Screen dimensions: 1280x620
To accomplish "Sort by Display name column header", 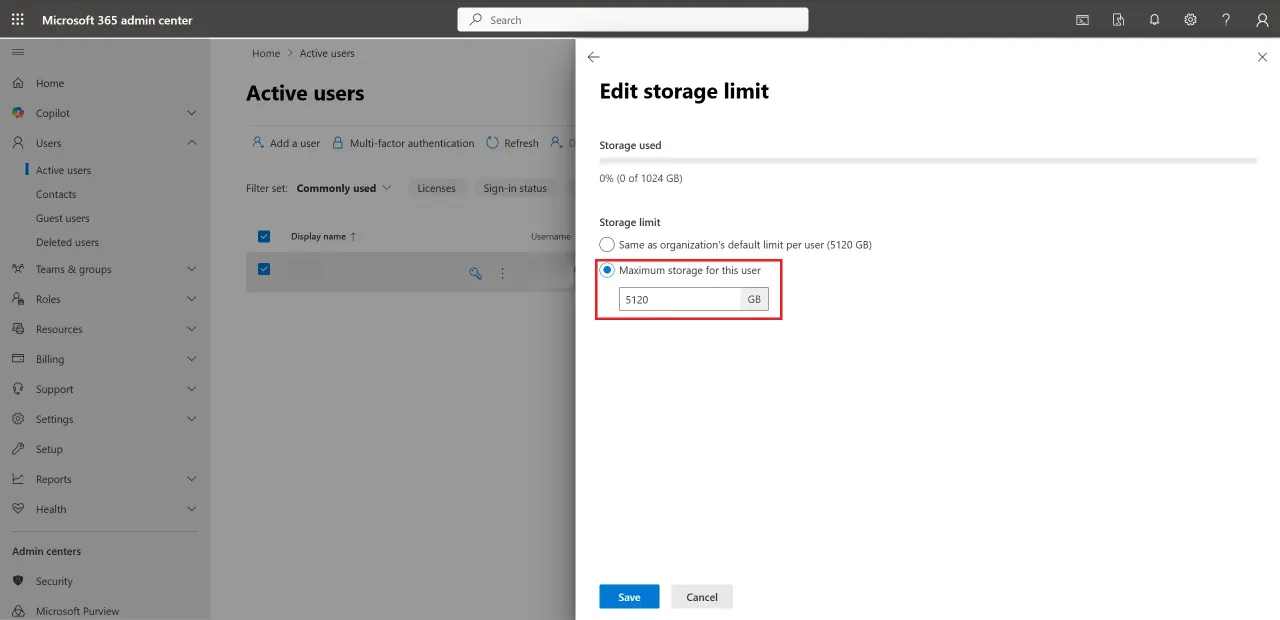I will click(x=324, y=237).
